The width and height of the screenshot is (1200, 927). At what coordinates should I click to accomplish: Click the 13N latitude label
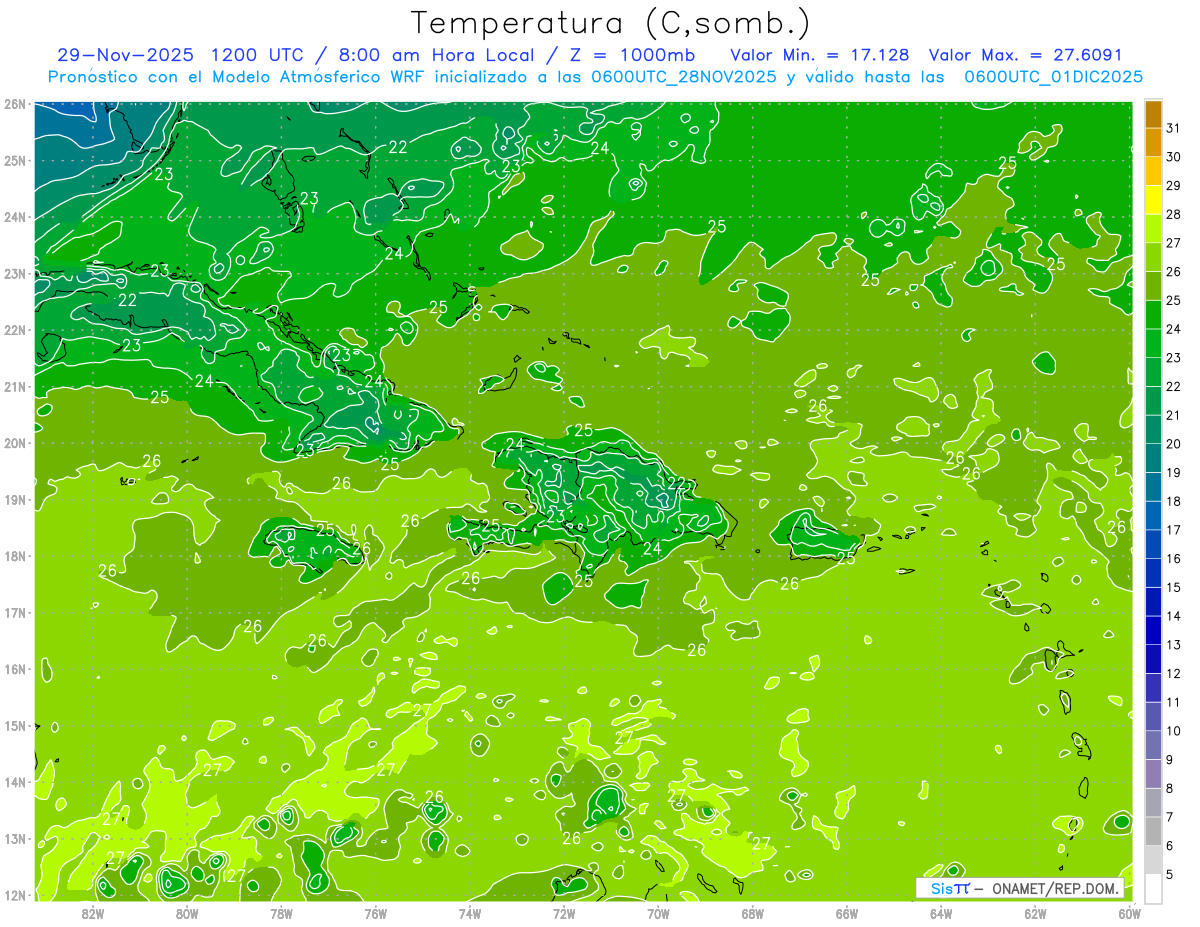(15, 838)
